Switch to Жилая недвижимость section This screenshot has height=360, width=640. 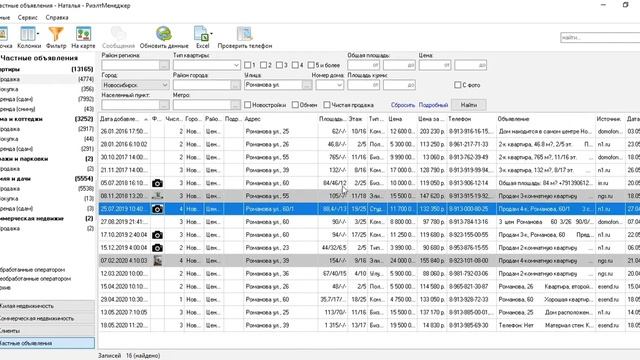(47, 306)
